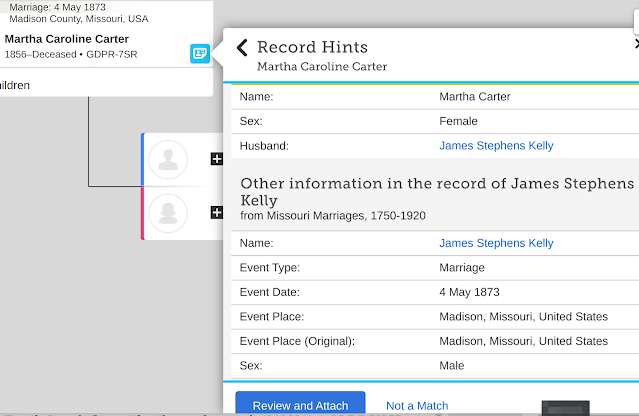Viewport: 639px width, 416px height.
Task: Click James Stephens Kelly link beside Husband
Action: pos(496,146)
